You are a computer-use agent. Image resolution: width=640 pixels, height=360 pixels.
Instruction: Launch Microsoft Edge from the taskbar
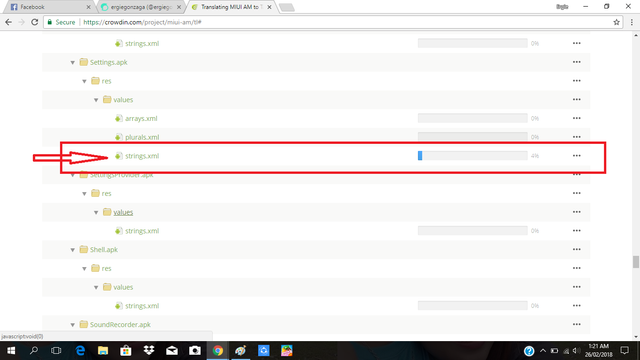[80, 351]
